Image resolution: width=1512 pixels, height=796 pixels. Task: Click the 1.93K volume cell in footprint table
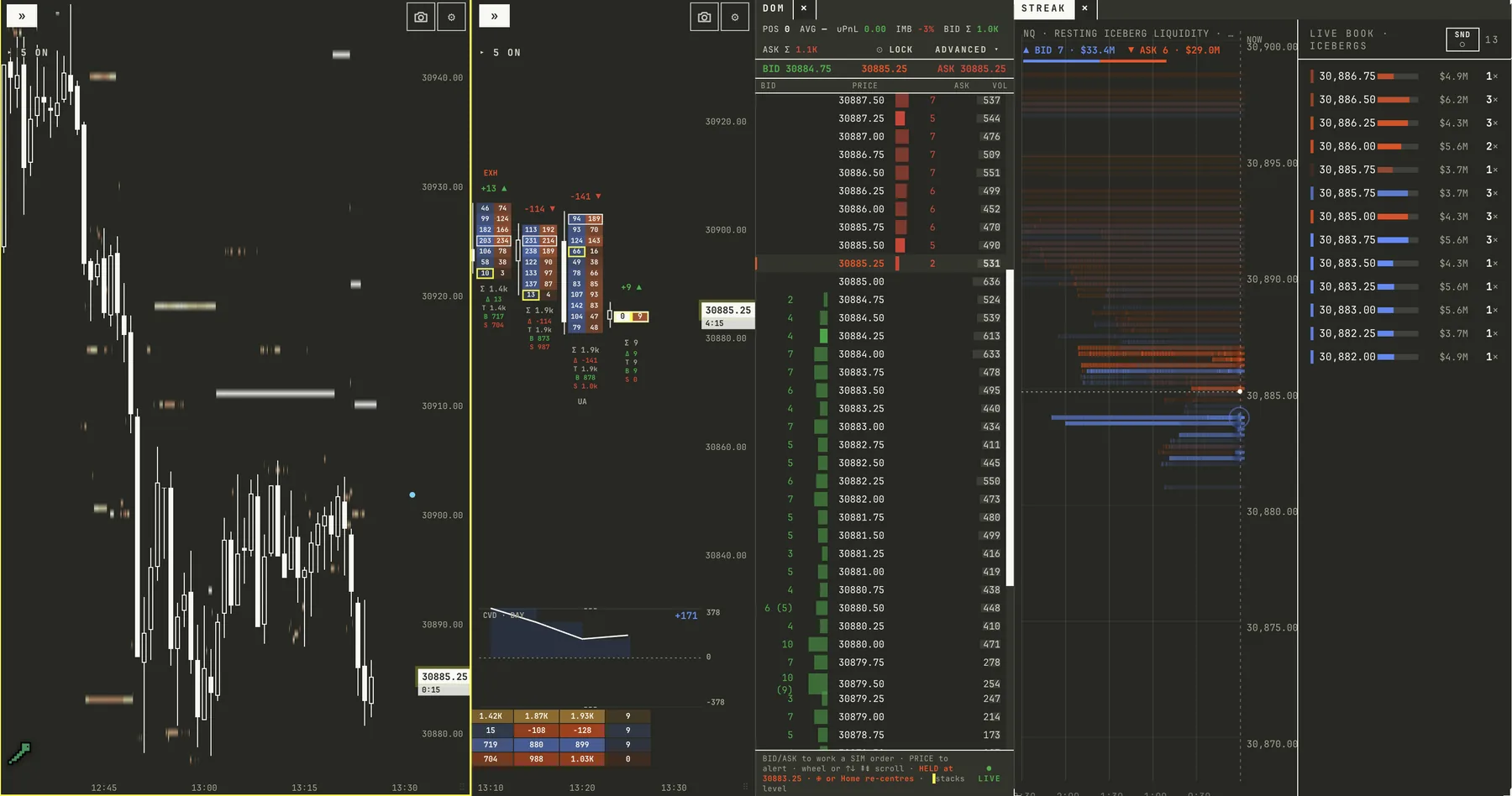[x=582, y=716]
